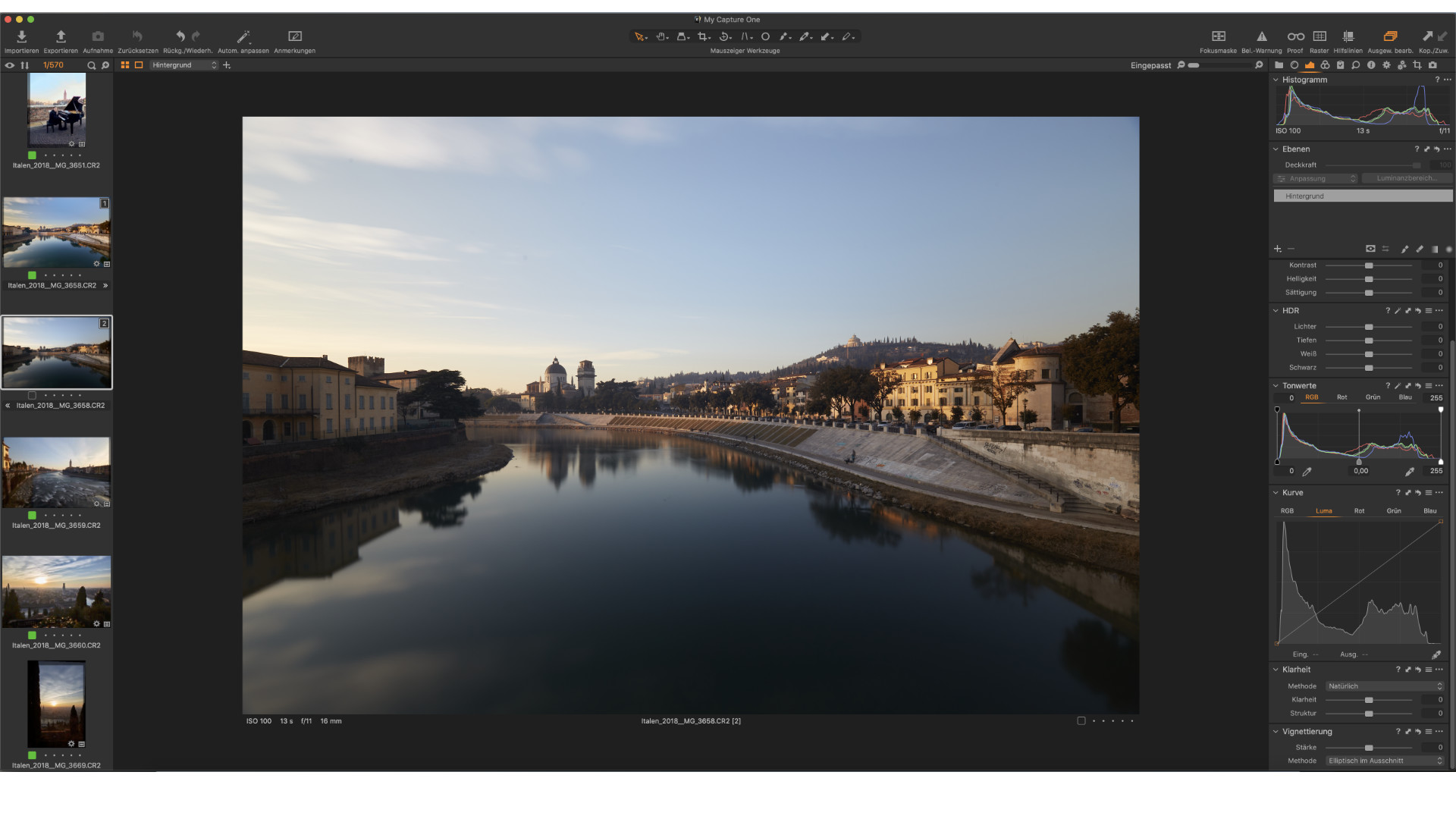
Task: Enable the Fokusmaske tool
Action: [x=1218, y=36]
